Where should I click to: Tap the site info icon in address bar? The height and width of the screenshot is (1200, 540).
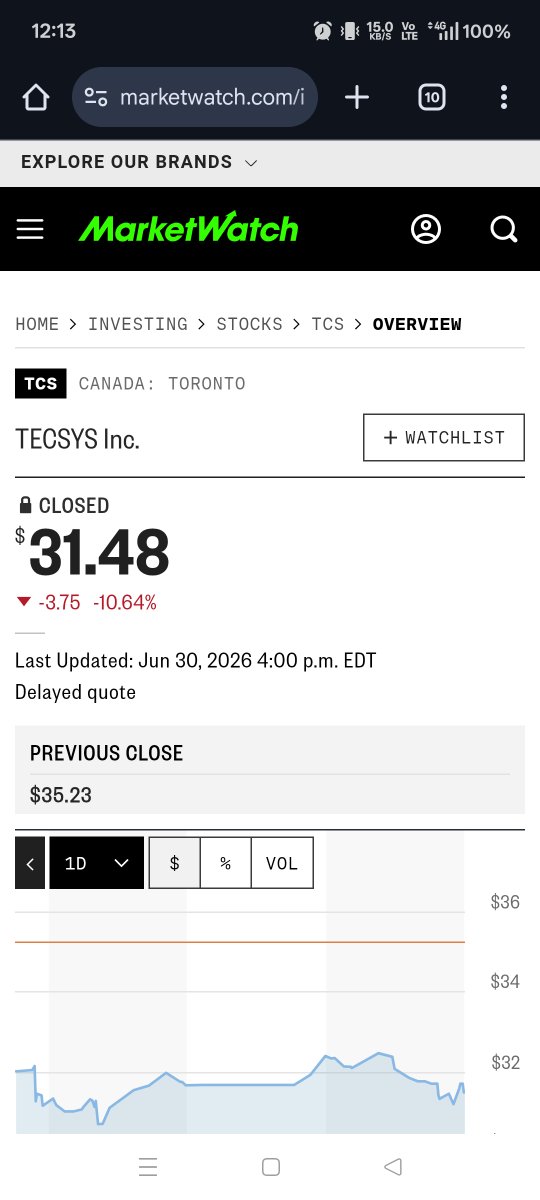tap(96, 97)
